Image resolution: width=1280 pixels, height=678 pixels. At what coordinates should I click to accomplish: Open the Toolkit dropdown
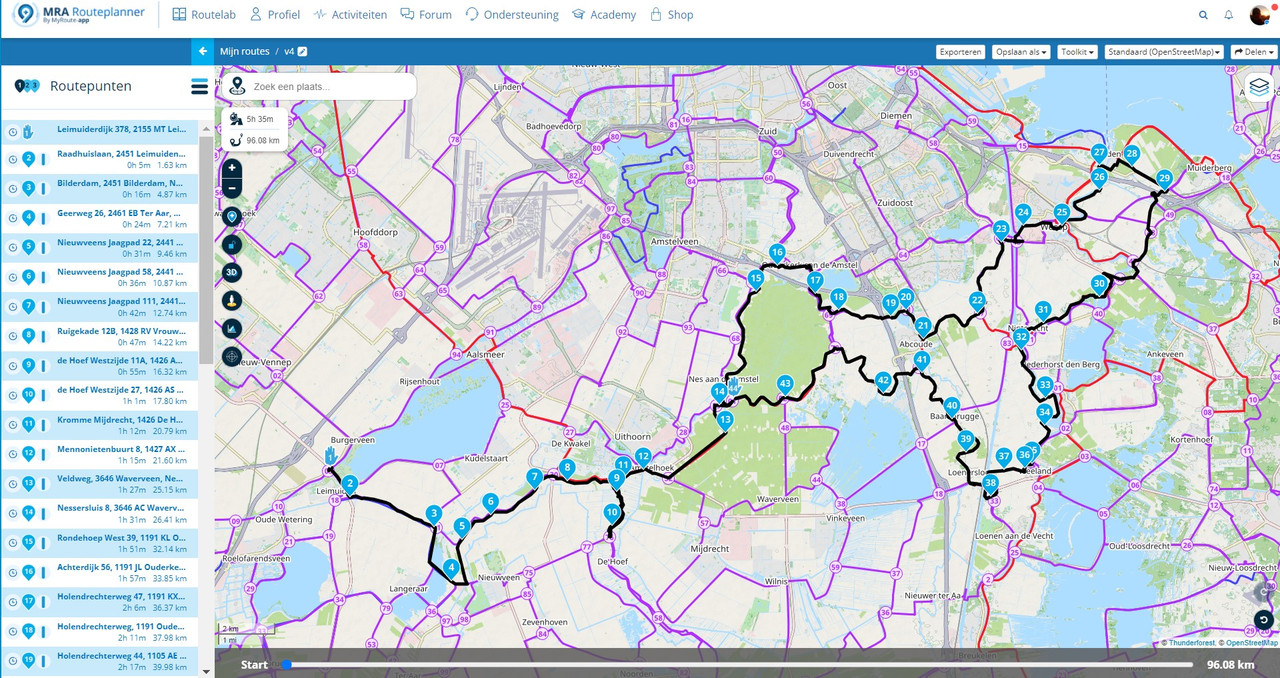[x=1078, y=51]
